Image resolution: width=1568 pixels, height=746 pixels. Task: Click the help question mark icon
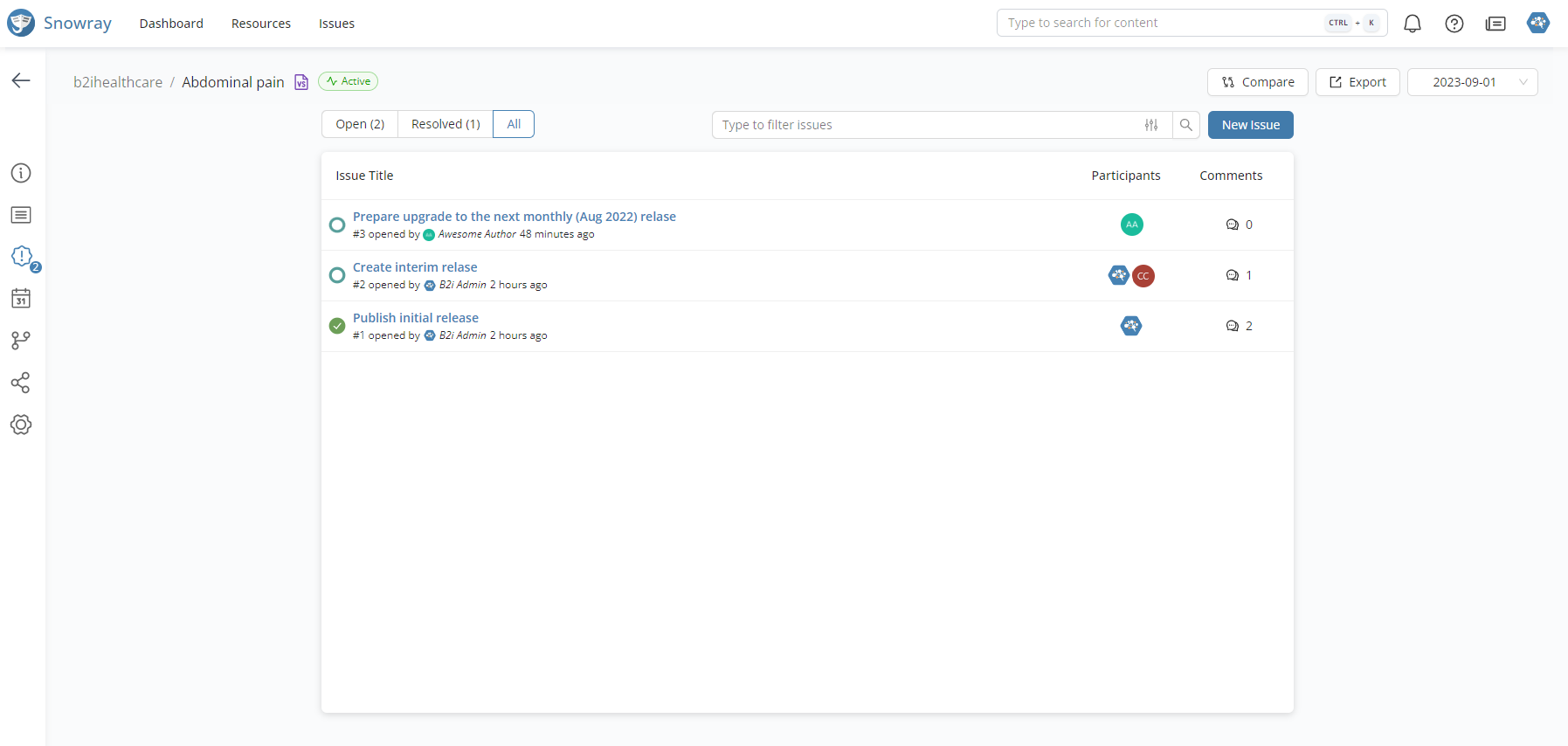pyautogui.click(x=1454, y=24)
